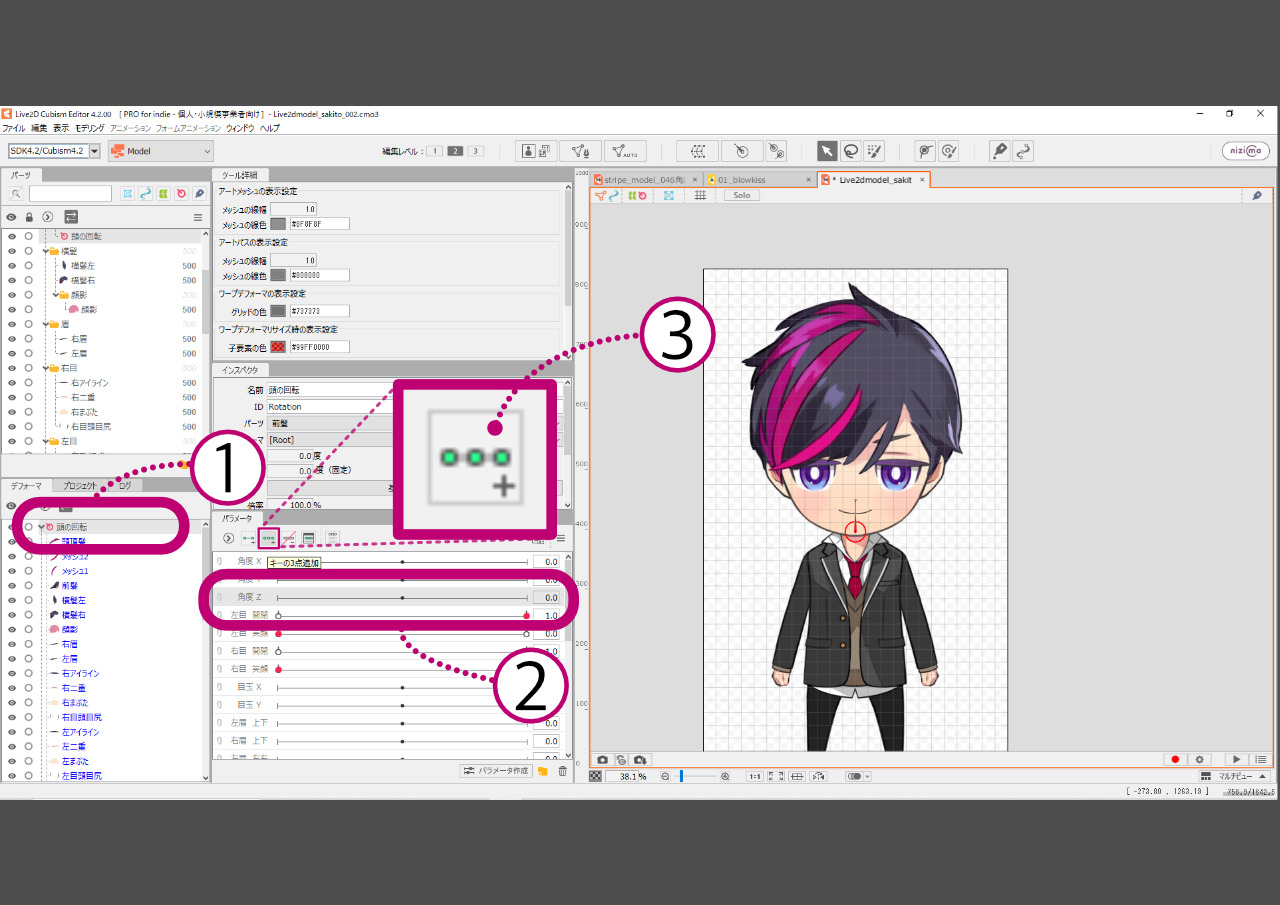Image resolution: width=1280 pixels, height=905 pixels.
Task: Select edit level 3
Action: point(475,151)
